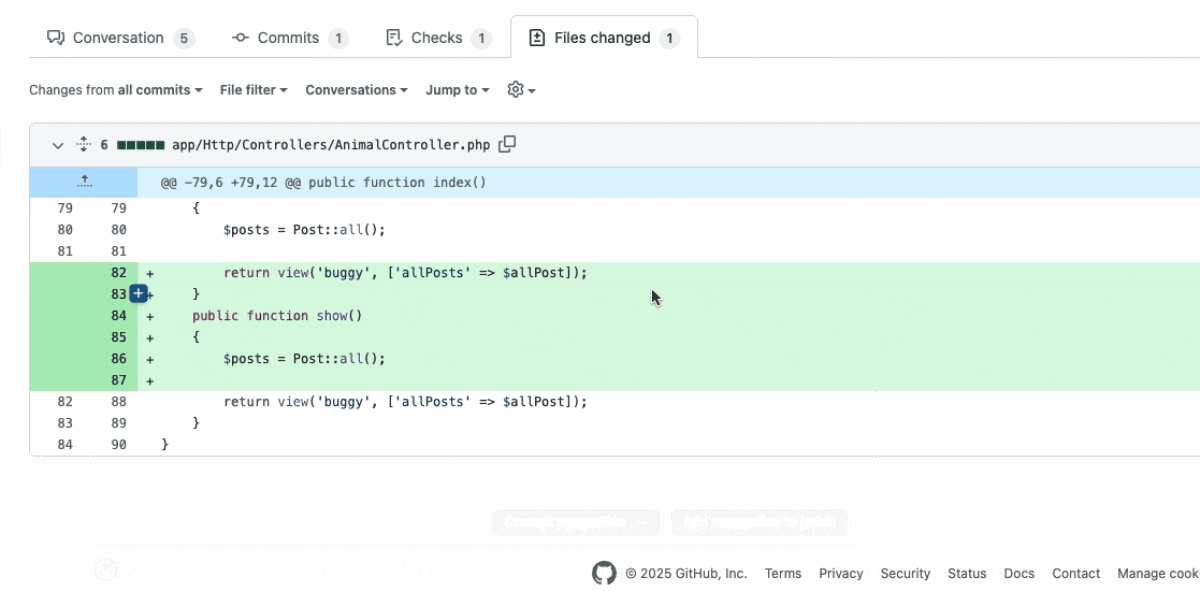Open the Conversations dropdown
Screen dimensions: 1200x591
(357, 90)
